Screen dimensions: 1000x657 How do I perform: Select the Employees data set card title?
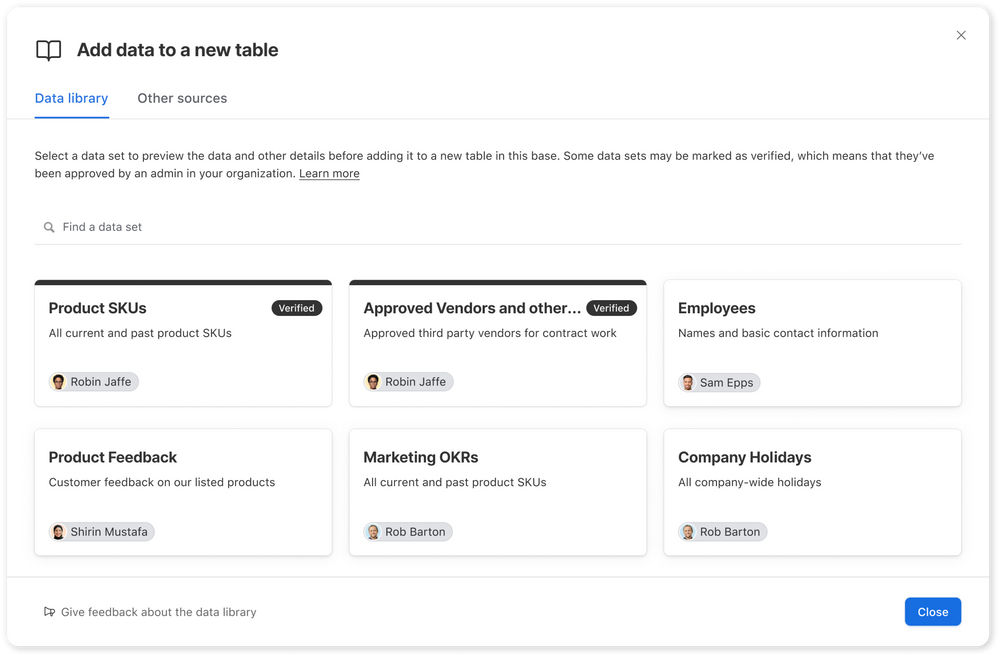pyautogui.click(x=716, y=308)
